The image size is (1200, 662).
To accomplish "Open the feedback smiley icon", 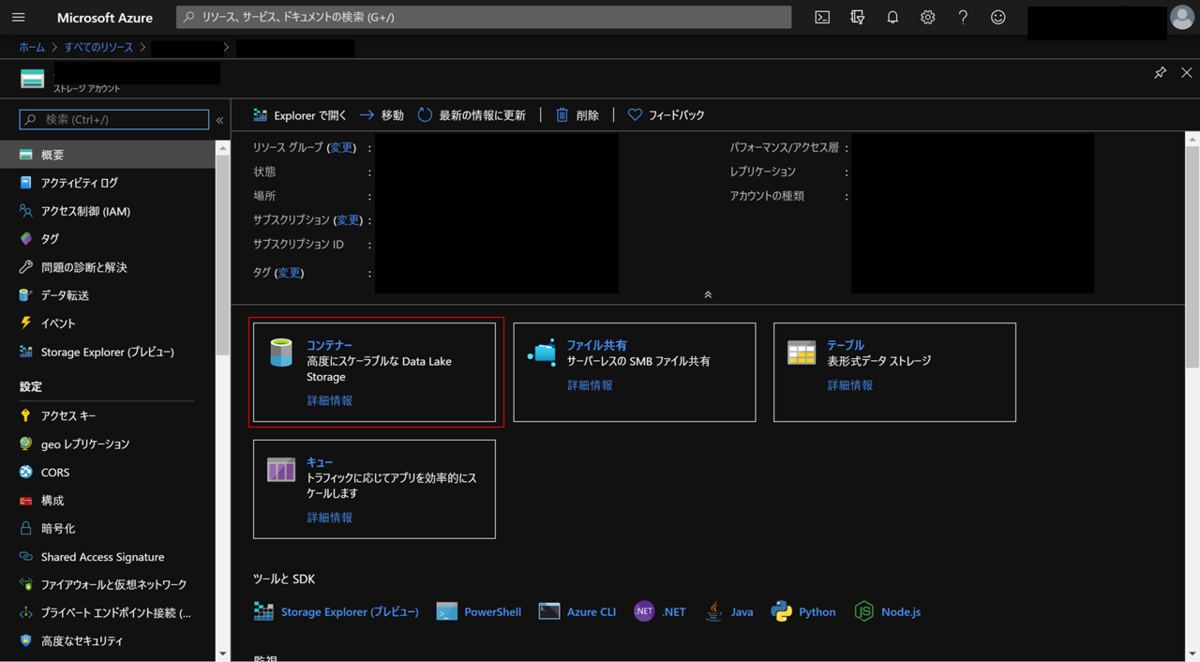I will tap(998, 17).
